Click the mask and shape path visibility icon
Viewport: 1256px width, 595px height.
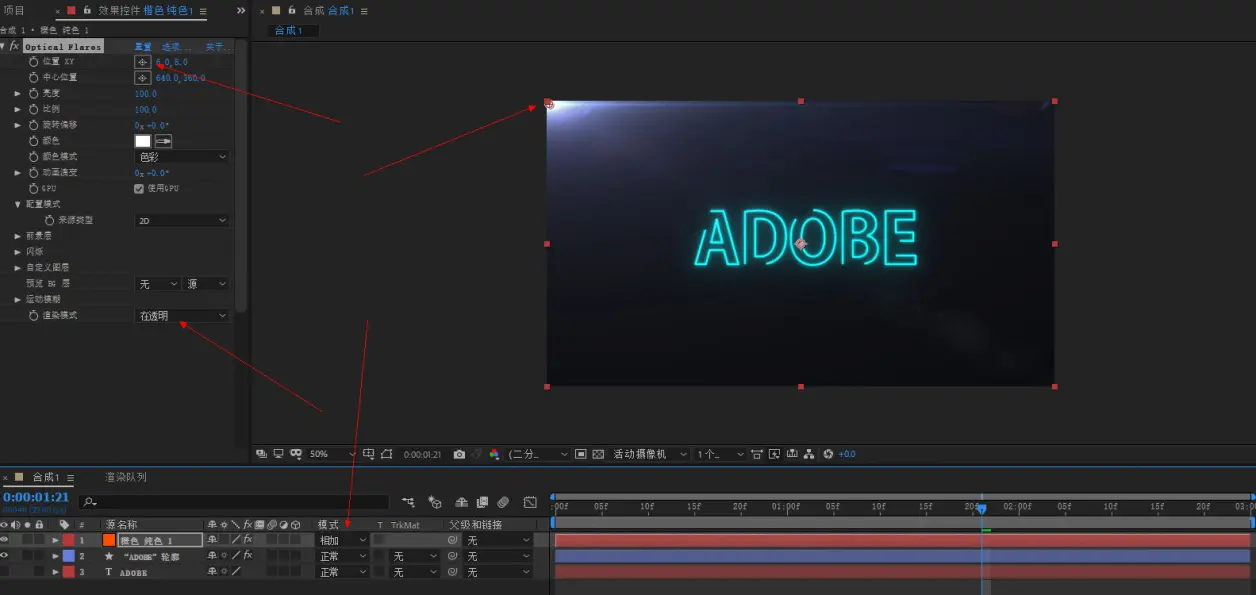click(387, 454)
